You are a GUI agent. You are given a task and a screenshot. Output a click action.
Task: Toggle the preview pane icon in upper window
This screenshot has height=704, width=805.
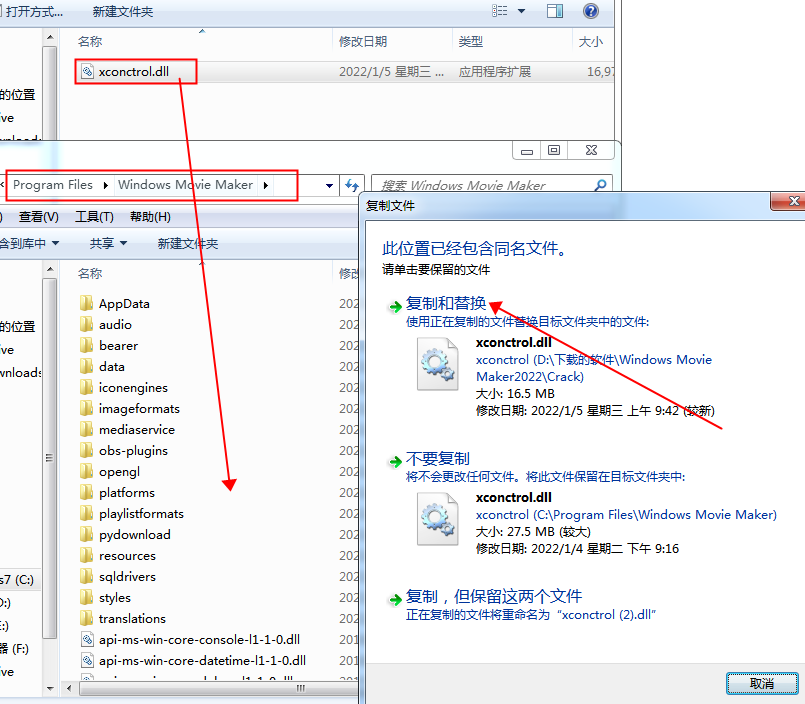[554, 11]
